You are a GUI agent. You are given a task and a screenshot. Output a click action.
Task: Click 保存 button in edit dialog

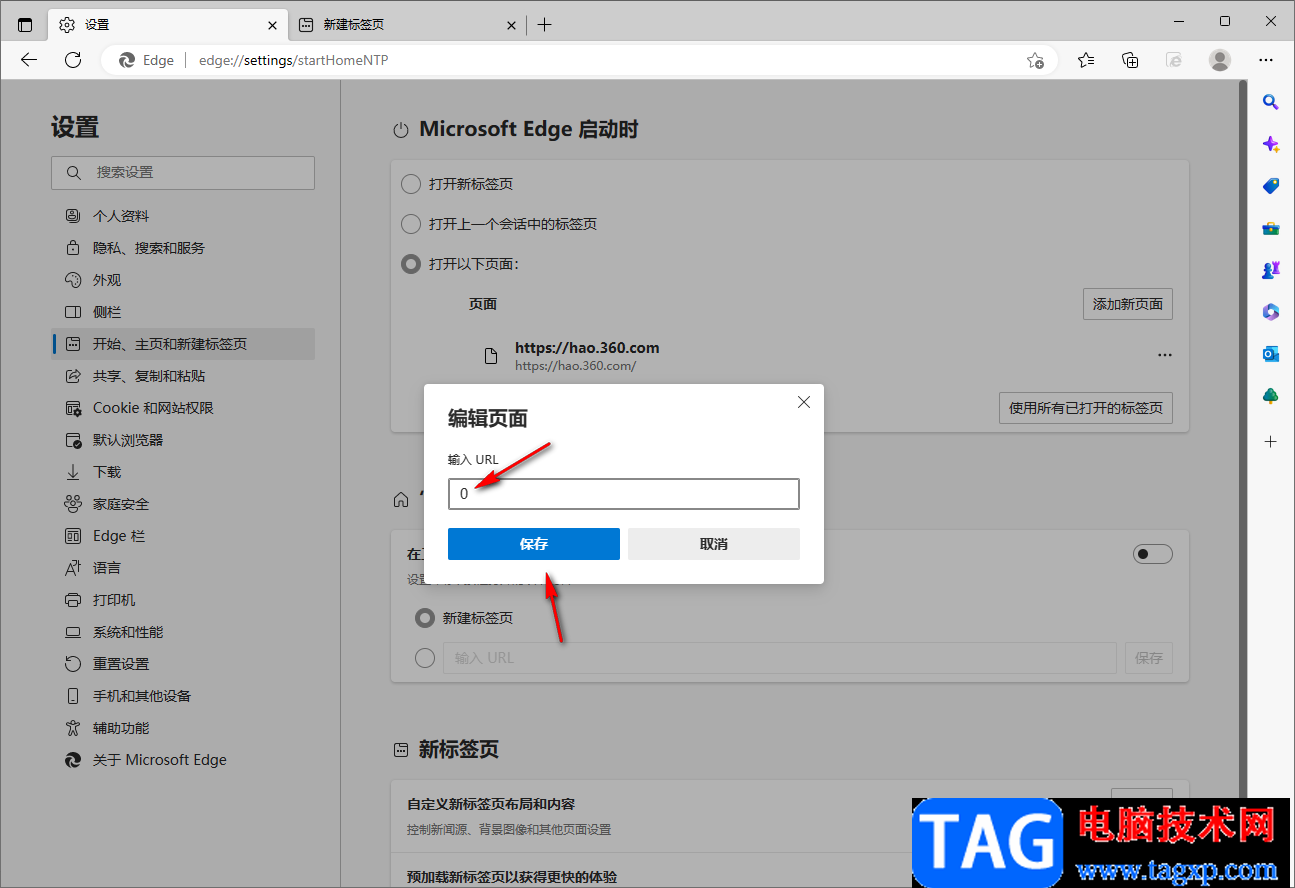534,544
